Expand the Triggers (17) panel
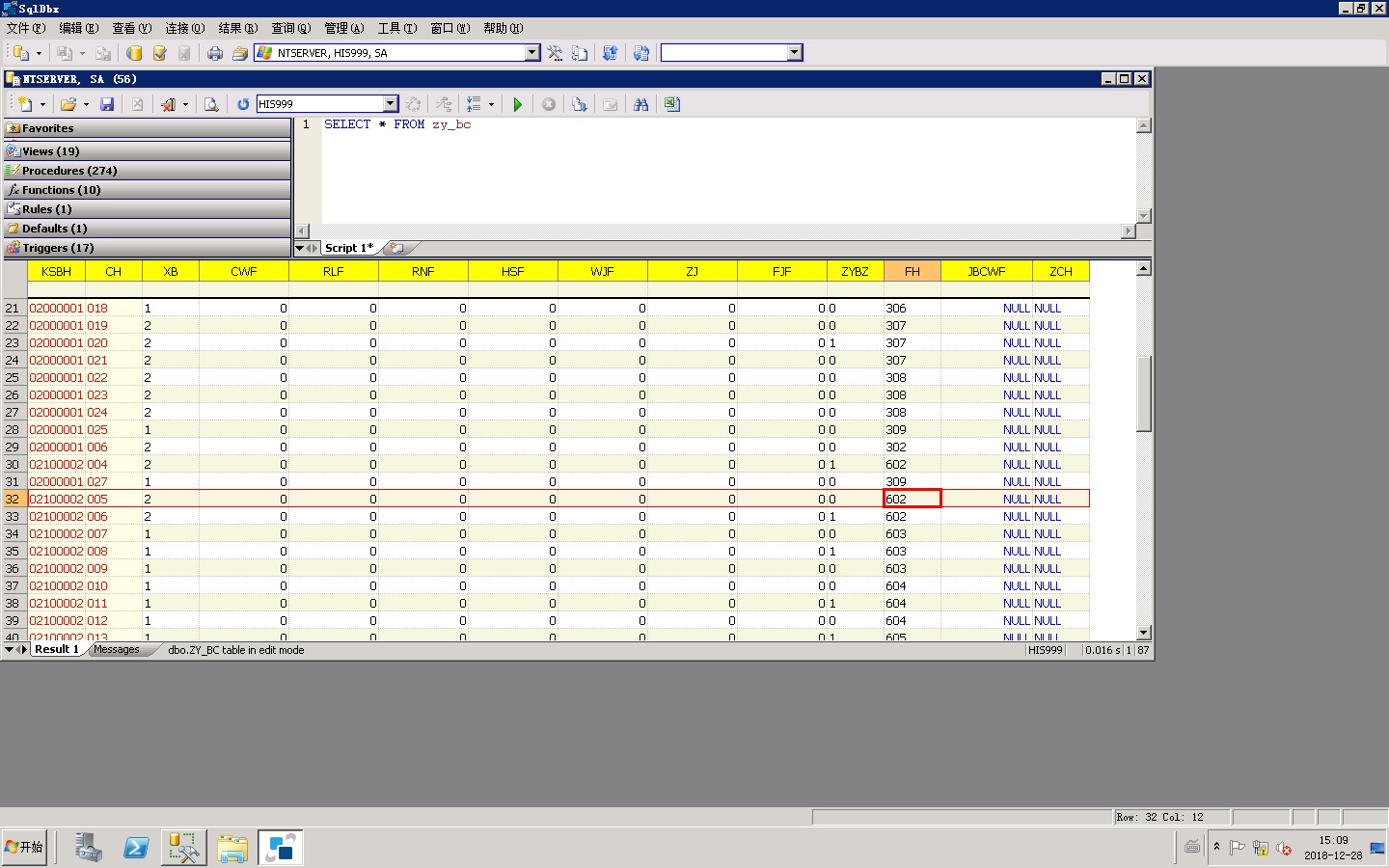 pos(147,247)
